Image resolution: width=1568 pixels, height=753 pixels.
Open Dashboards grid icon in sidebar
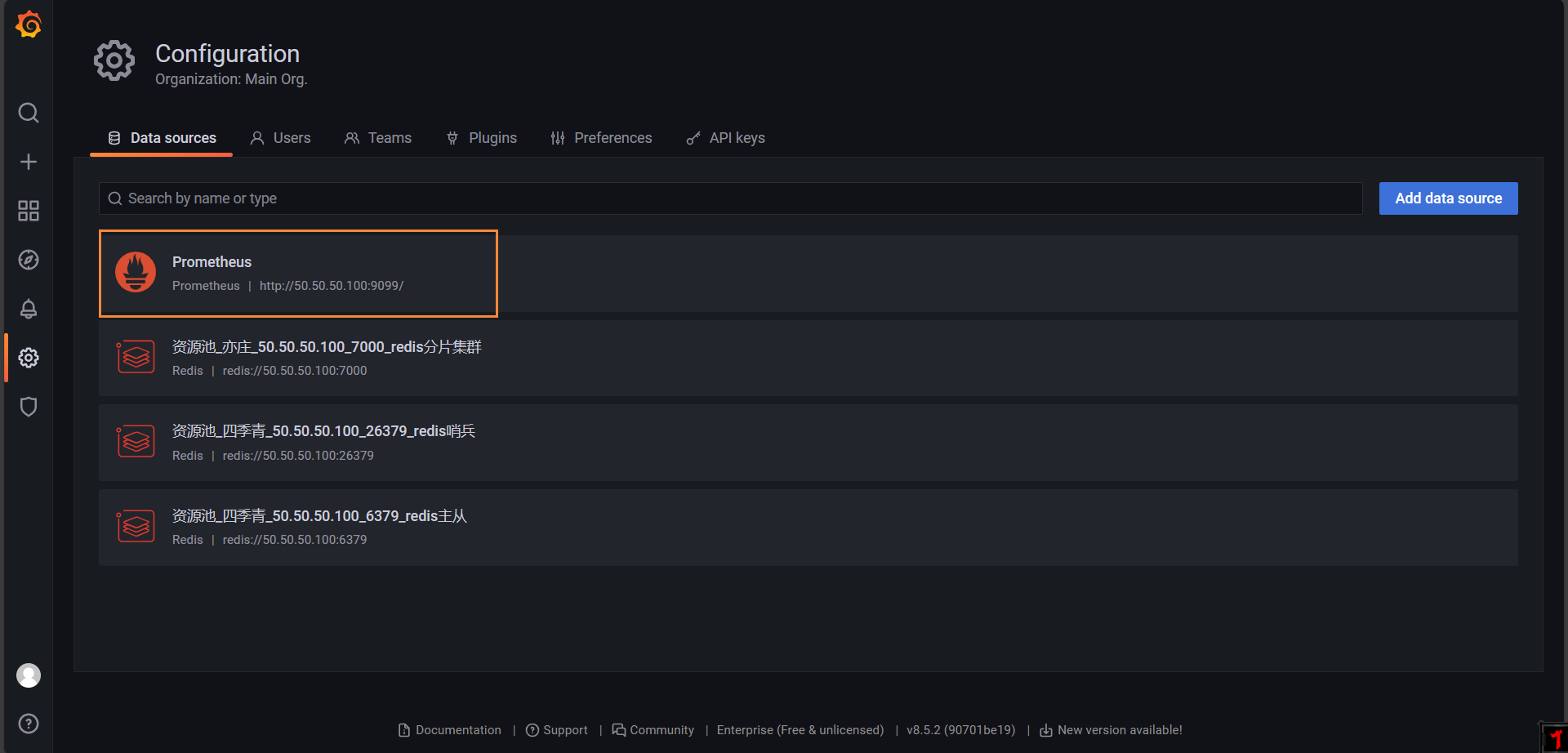[x=29, y=211]
